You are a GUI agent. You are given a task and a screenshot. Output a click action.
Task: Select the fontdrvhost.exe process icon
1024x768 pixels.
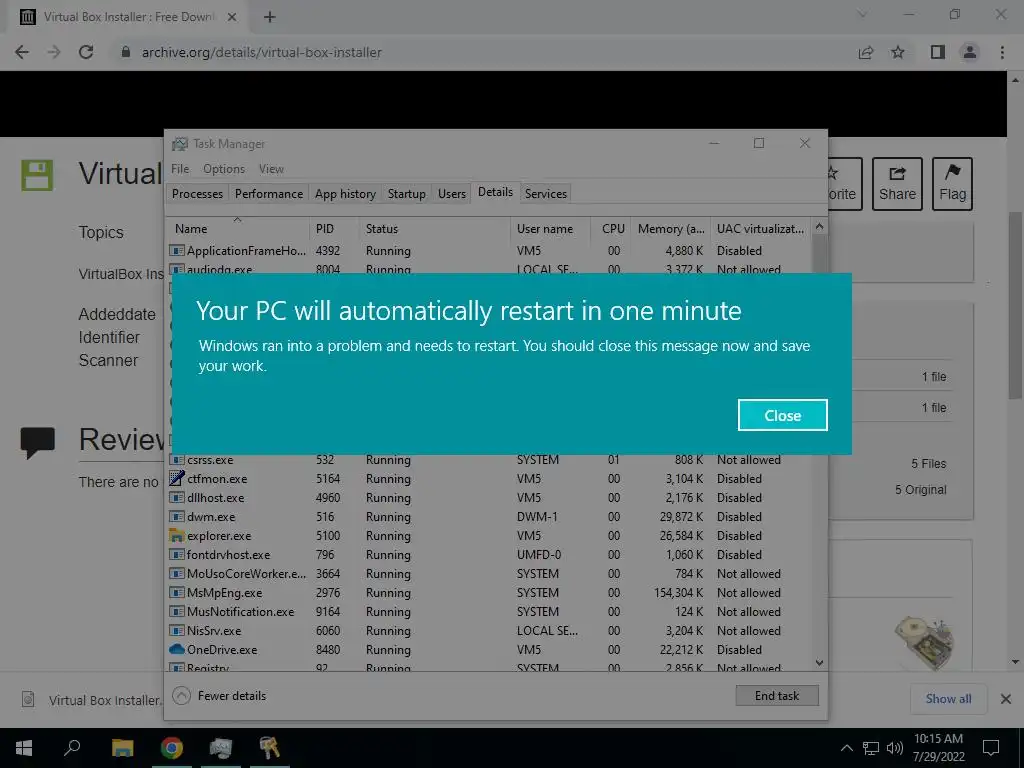(x=176, y=554)
